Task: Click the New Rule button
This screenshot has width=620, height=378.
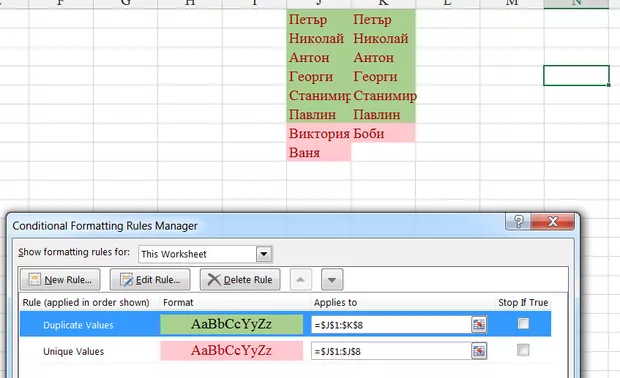Action: 60,280
